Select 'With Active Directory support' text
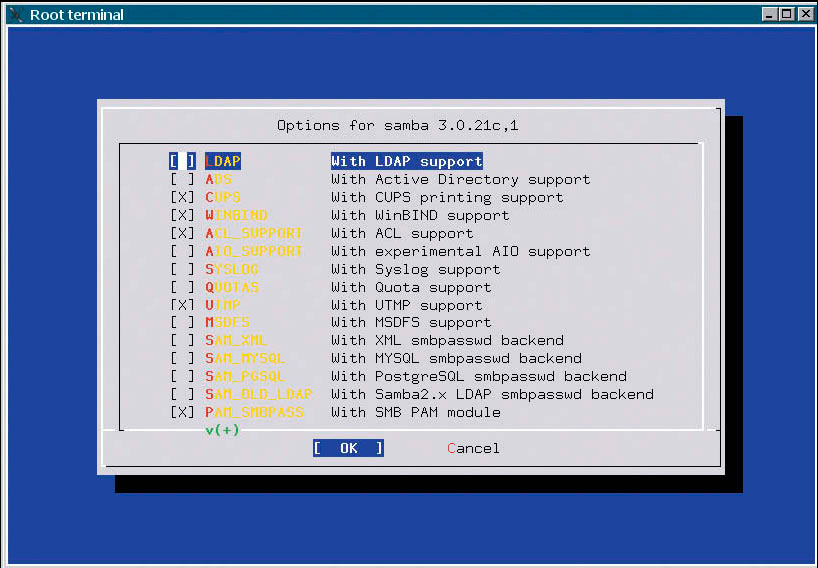 tap(461, 179)
